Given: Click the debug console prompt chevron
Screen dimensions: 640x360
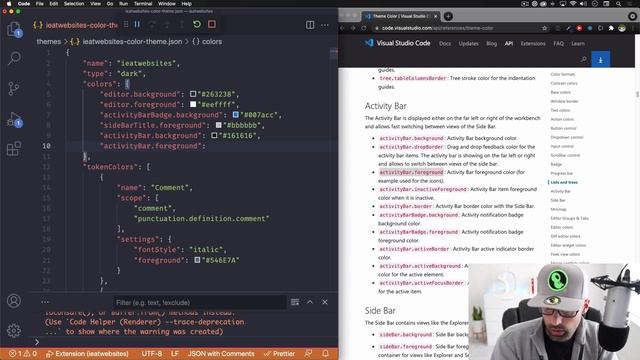Looking at the screenshot, I should pos(37,342).
